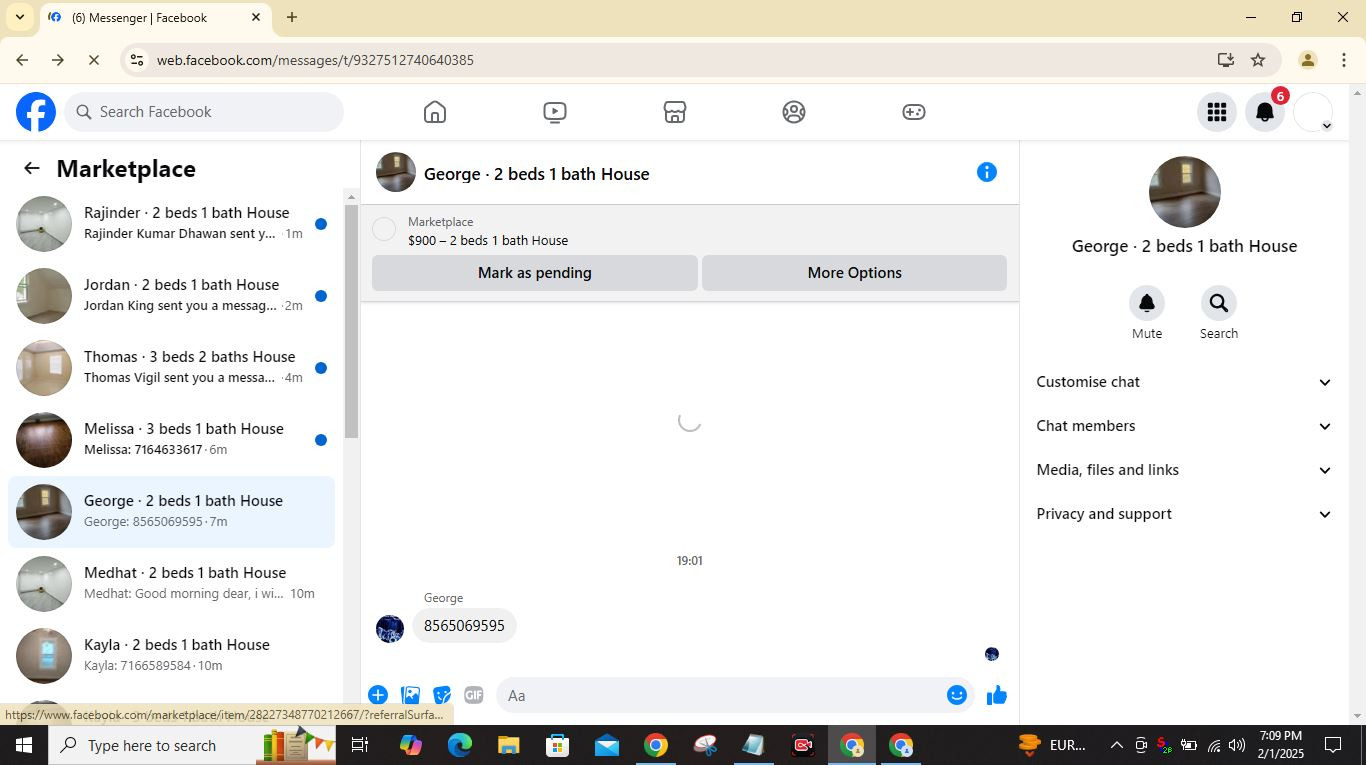
Task: Expand the tab search dropdown arrow
Action: point(19,17)
